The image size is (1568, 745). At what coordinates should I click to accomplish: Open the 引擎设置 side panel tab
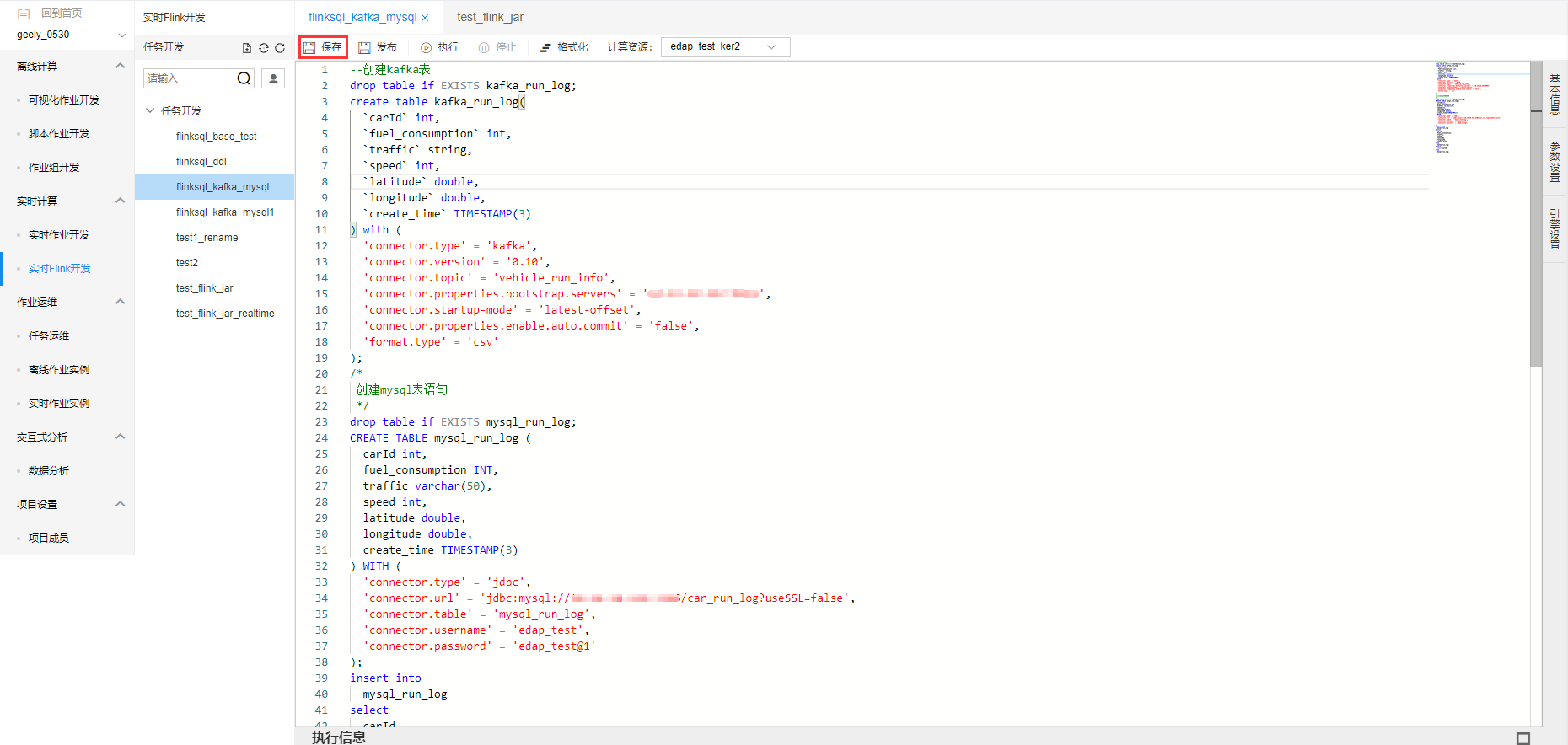[x=1555, y=229]
